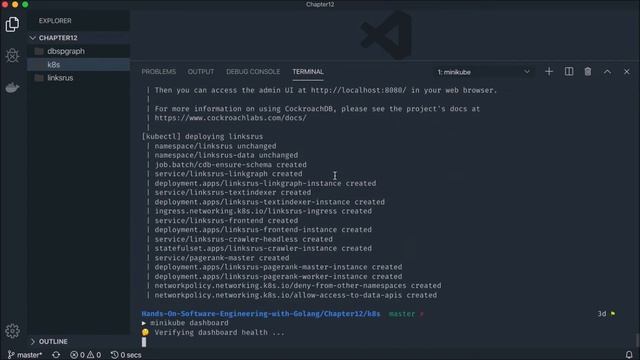640x360 pixels.
Task: Open the dbspgraph folder
Action: coord(78,51)
